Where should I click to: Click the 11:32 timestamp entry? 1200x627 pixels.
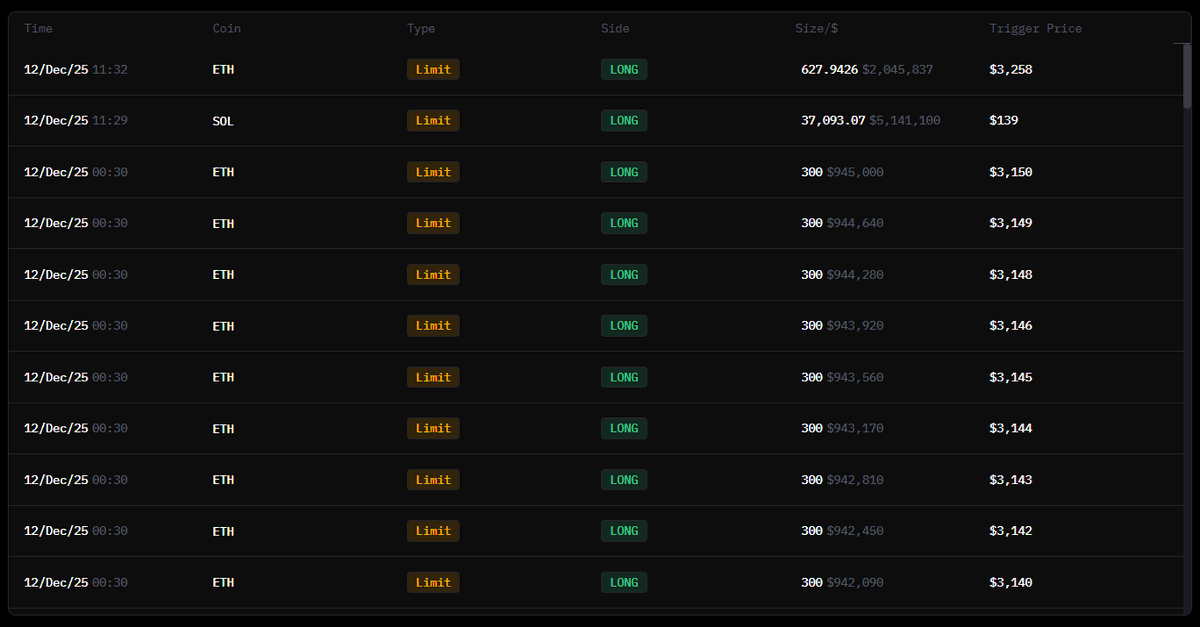(110, 70)
